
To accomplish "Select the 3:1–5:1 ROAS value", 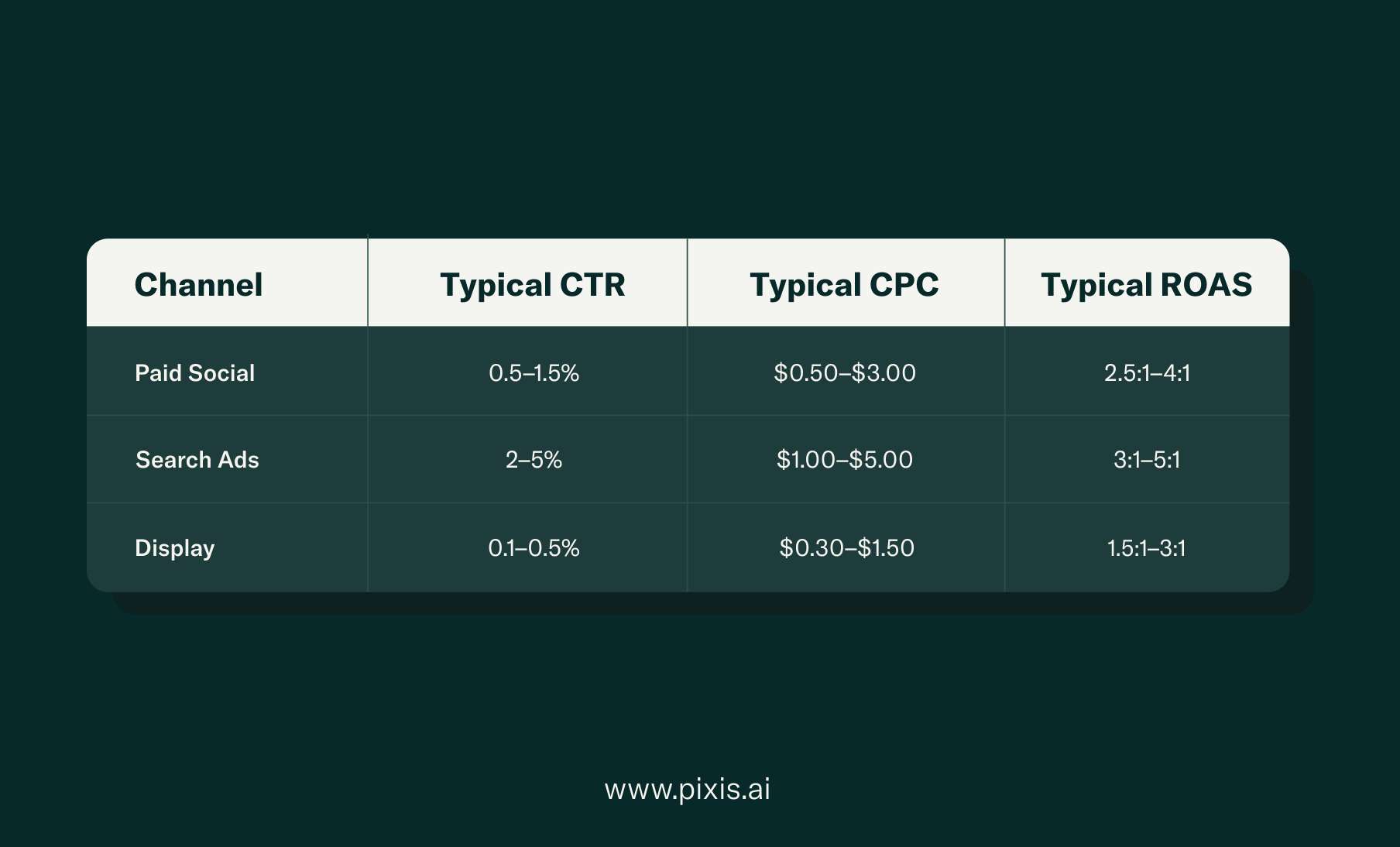I will click(x=1147, y=460).
